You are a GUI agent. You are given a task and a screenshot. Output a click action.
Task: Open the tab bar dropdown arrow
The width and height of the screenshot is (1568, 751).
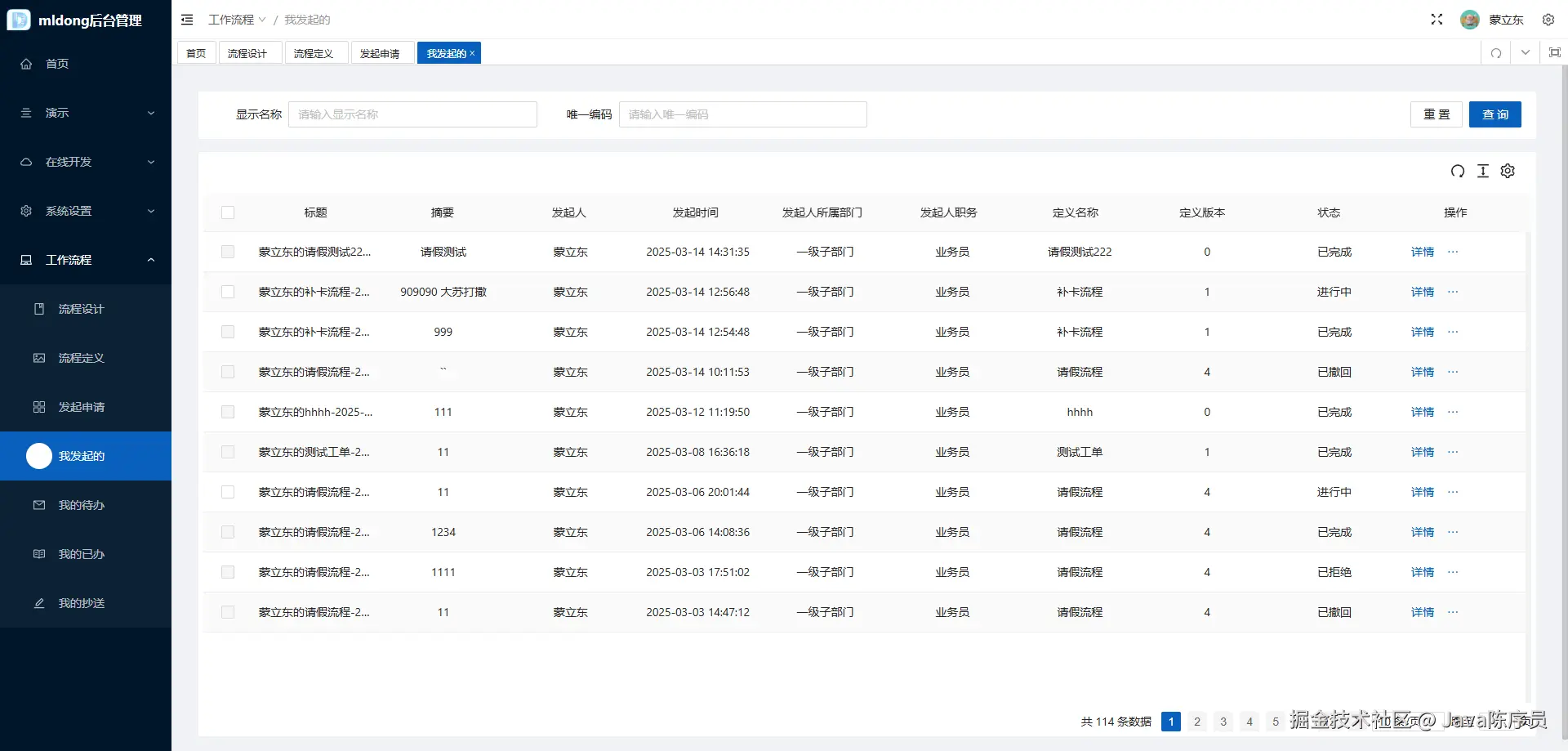coord(1526,53)
